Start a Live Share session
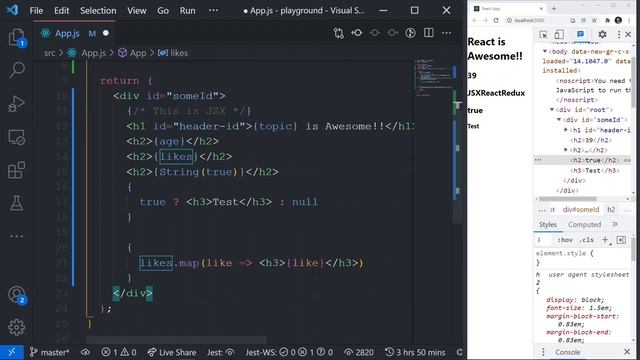This screenshot has width=640, height=360. (x=172, y=352)
